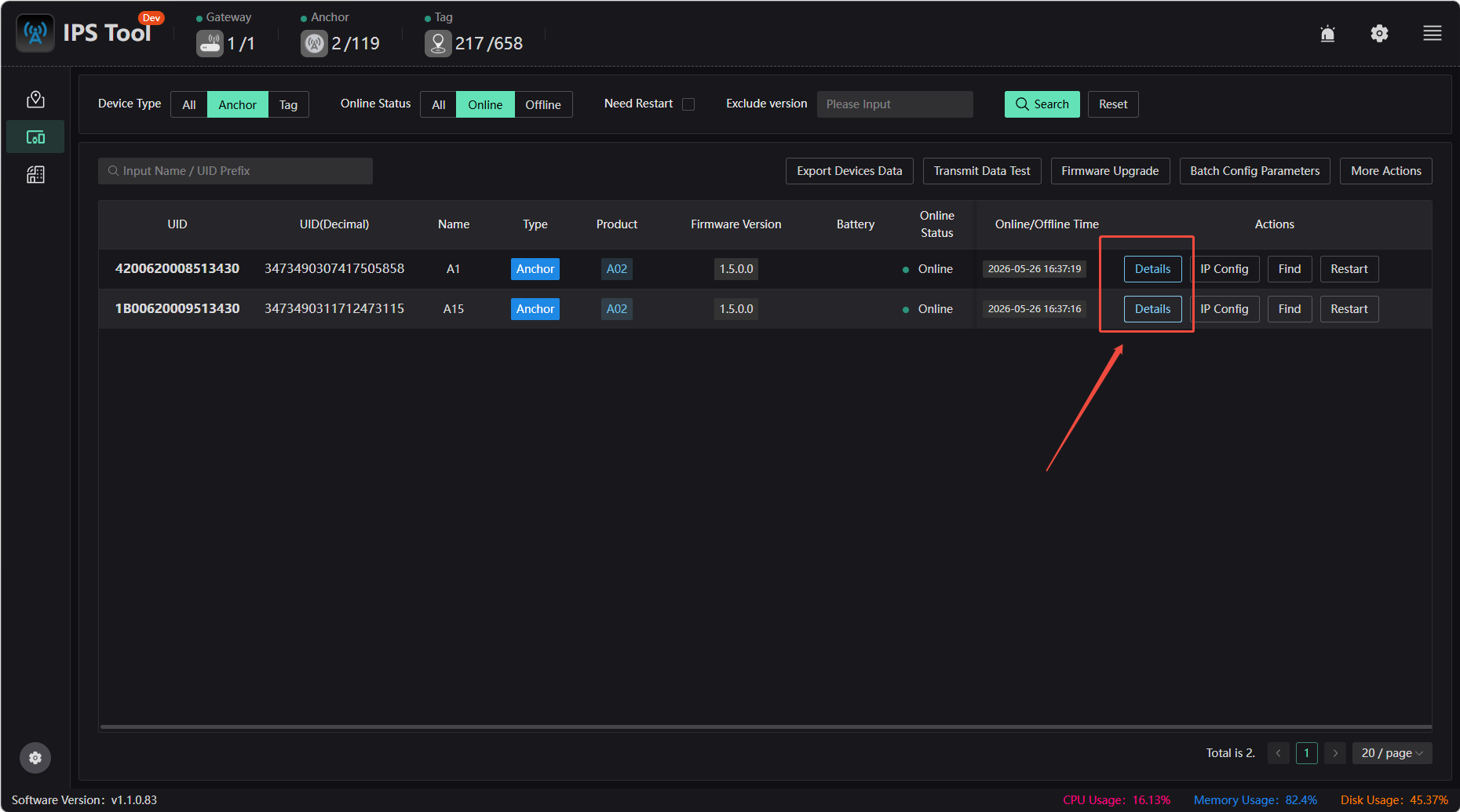Screen dimensions: 1460x812
Task: Focus the Exclude version input field
Action: pos(895,104)
